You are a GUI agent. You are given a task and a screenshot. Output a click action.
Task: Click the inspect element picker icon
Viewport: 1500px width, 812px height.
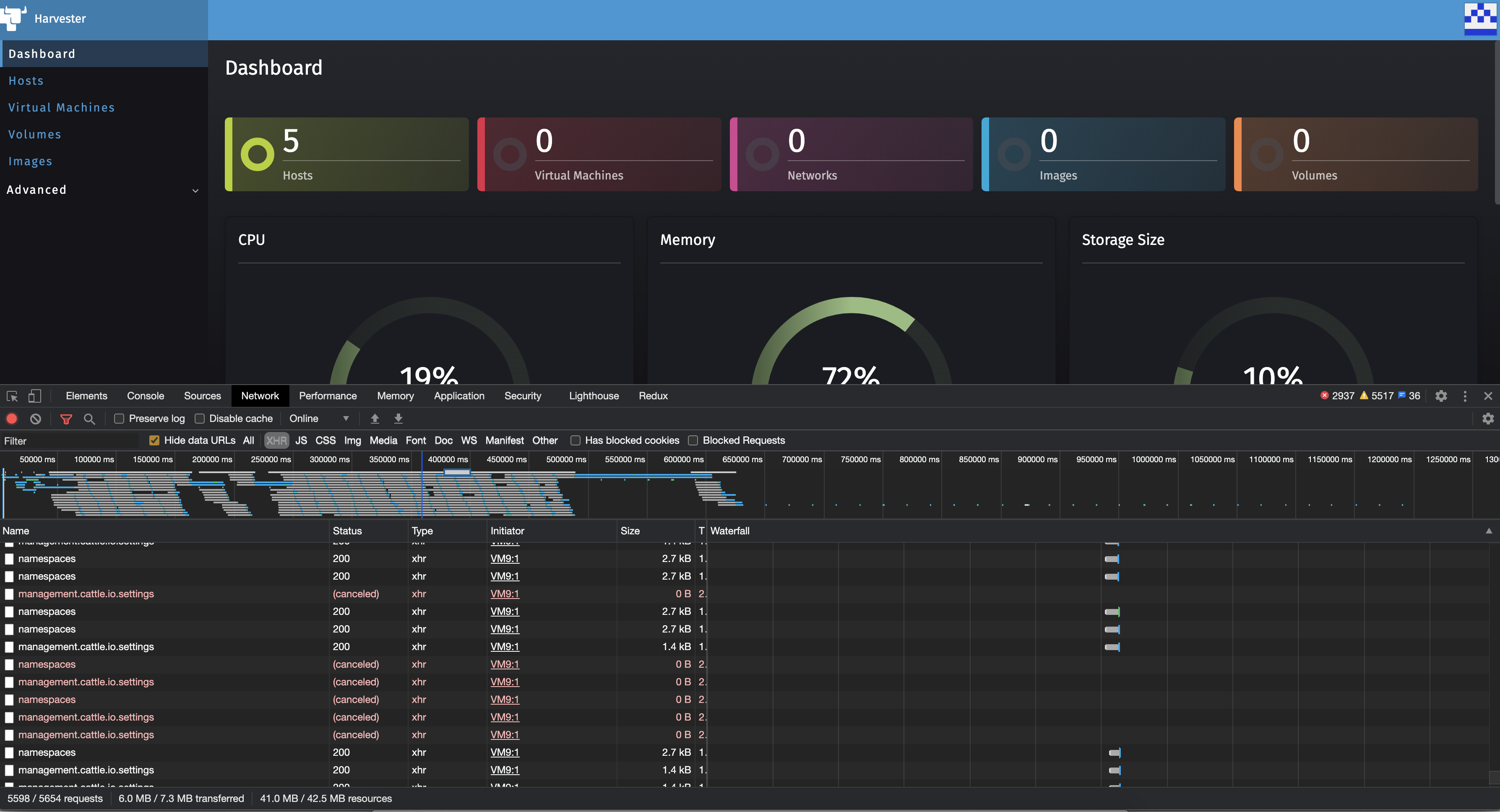click(x=12, y=396)
